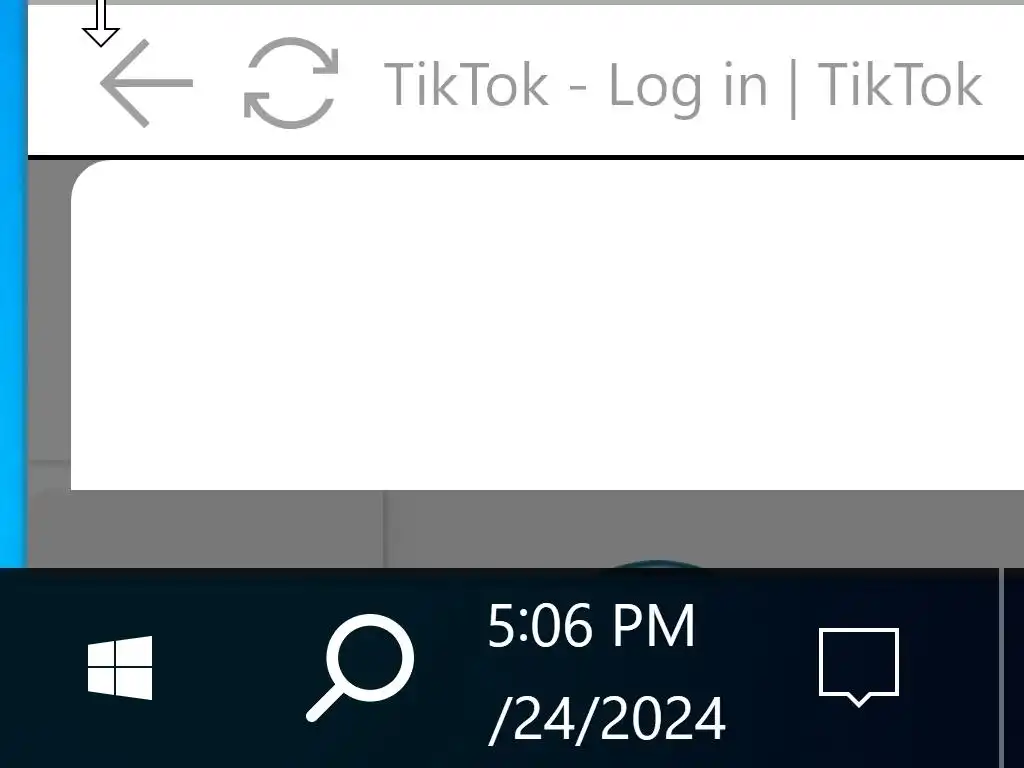Open taskbar search magnifier
This screenshot has width=1024, height=768.
point(360,667)
